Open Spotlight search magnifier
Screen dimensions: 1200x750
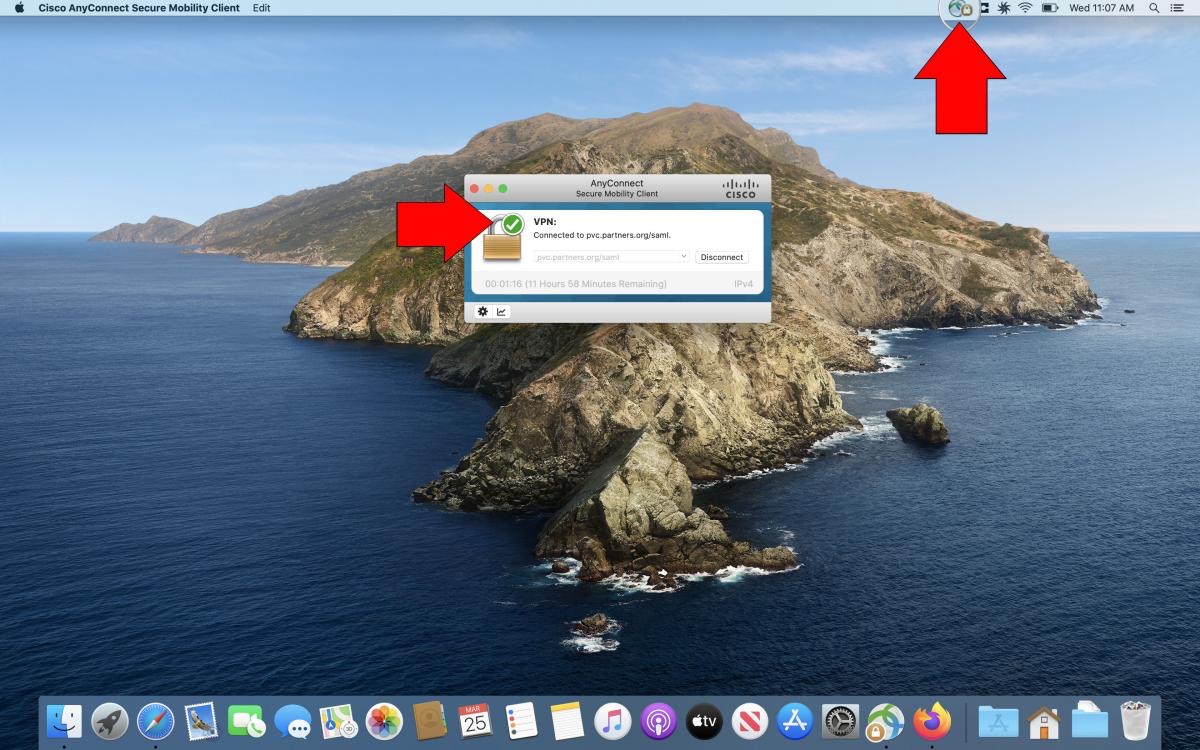pos(1154,8)
